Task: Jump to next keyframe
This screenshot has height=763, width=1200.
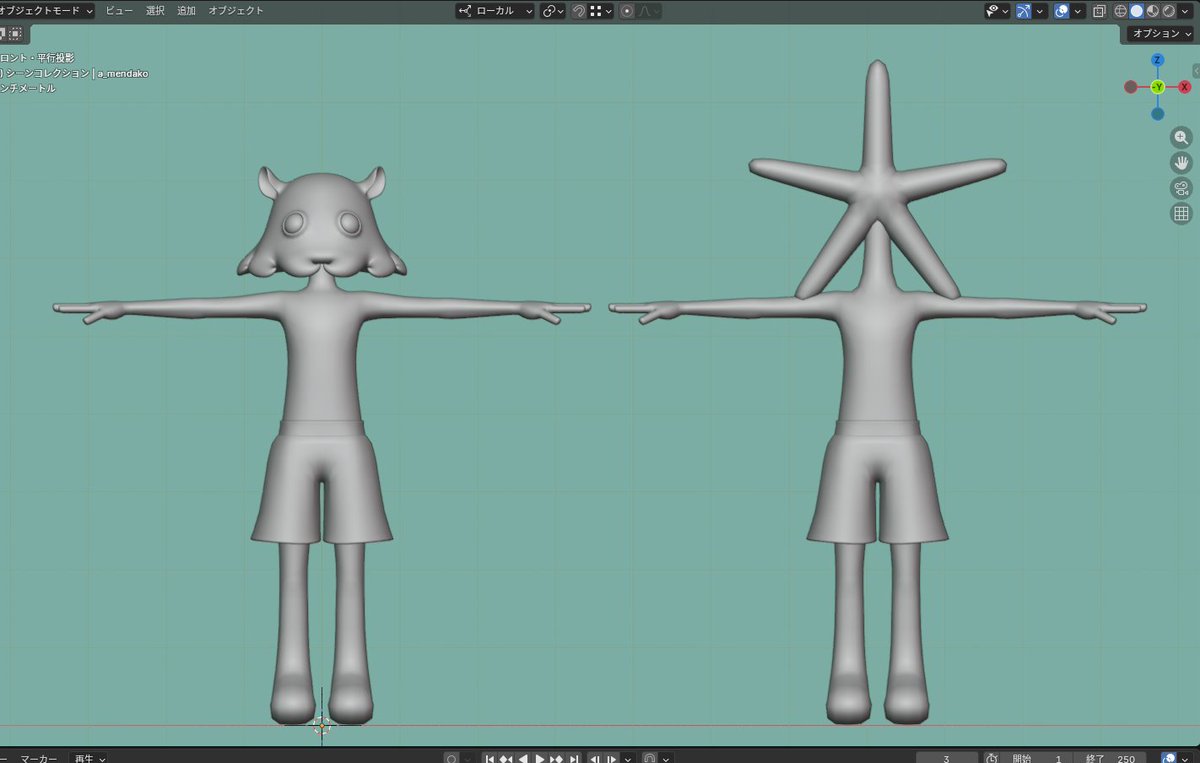Action: pyautogui.click(x=557, y=758)
